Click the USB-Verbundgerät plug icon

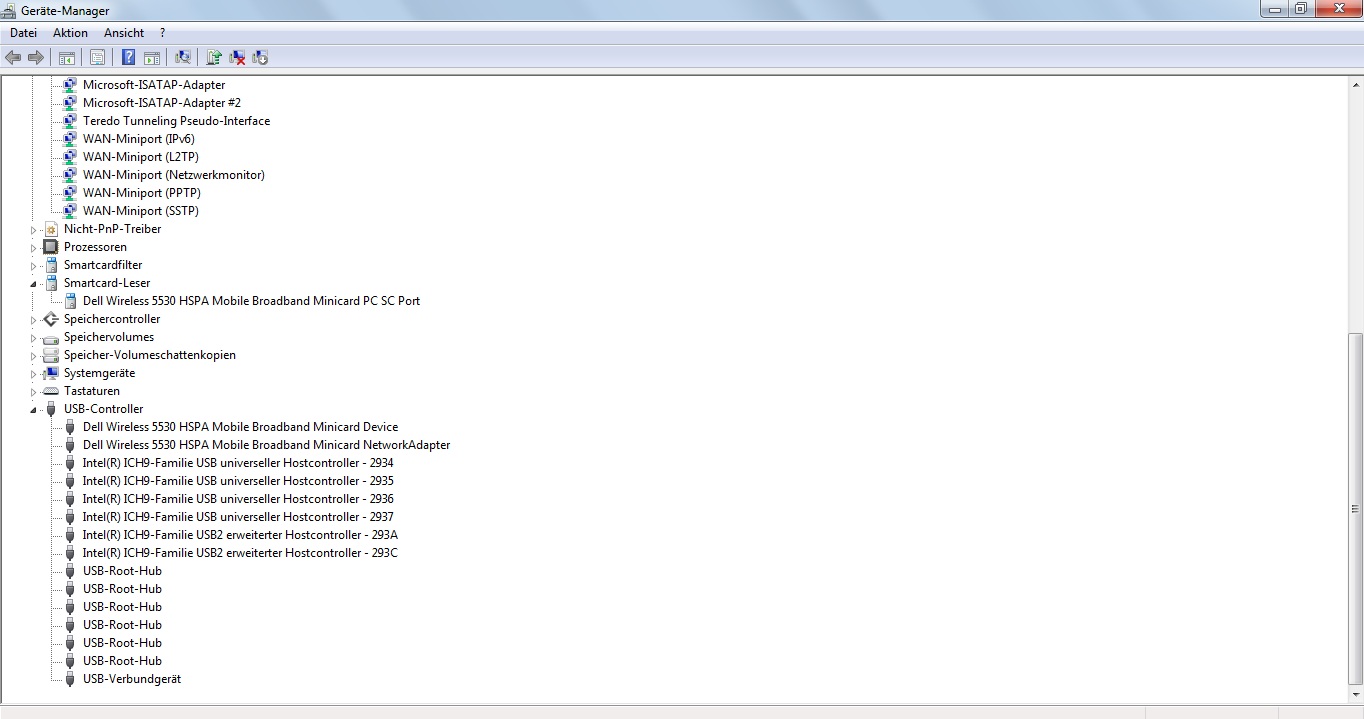tap(70, 678)
